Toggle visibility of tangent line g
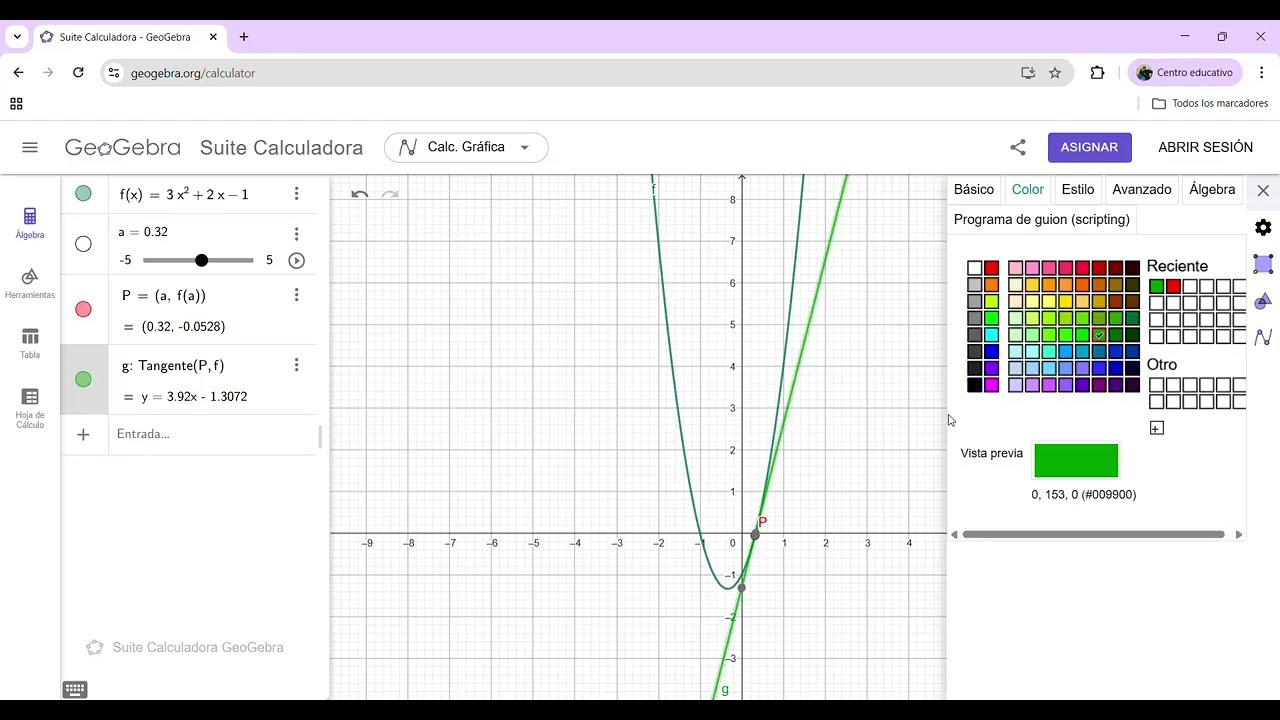 click(83, 379)
